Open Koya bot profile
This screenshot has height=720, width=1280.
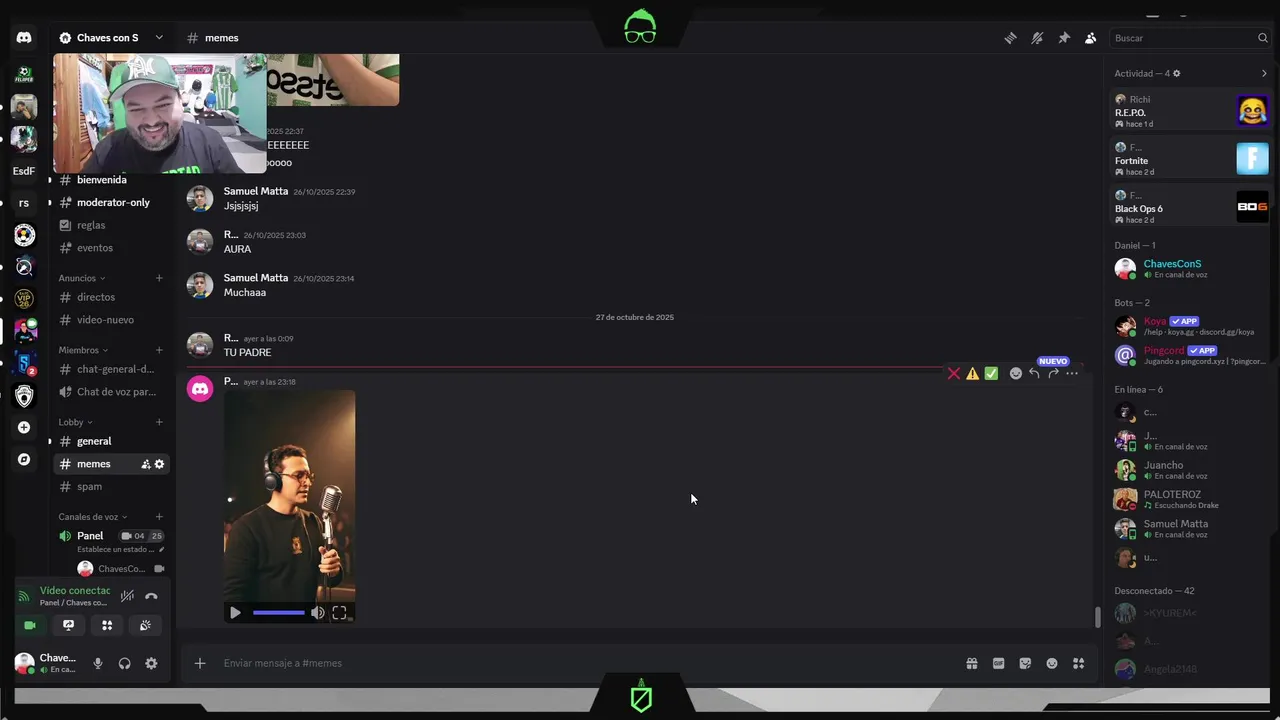[x=1191, y=326]
